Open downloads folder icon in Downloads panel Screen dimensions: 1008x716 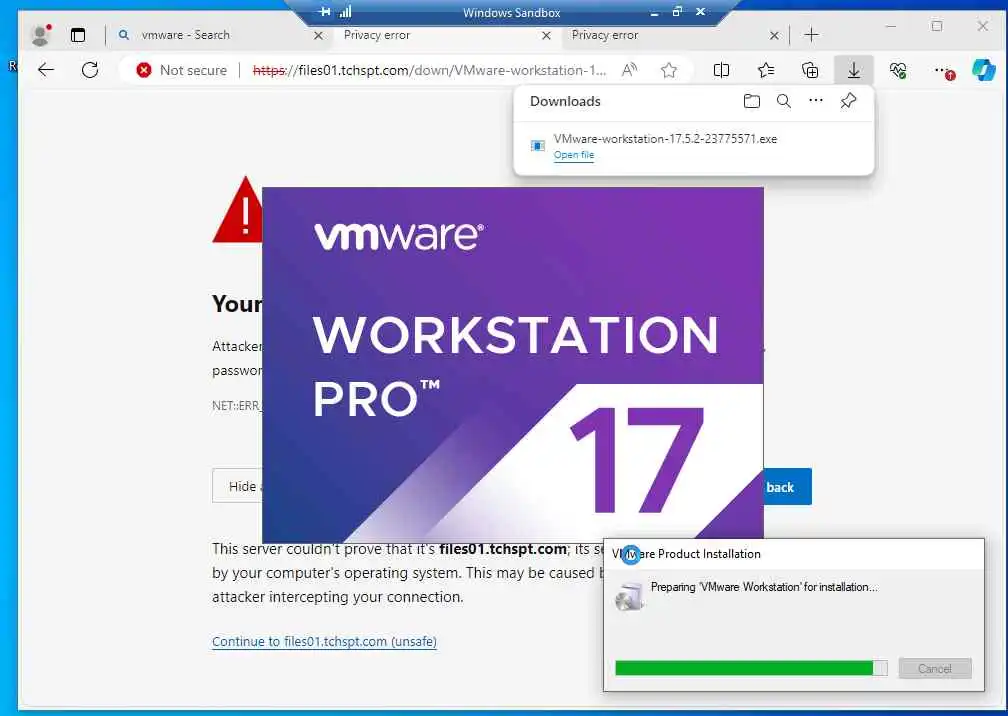(x=752, y=101)
